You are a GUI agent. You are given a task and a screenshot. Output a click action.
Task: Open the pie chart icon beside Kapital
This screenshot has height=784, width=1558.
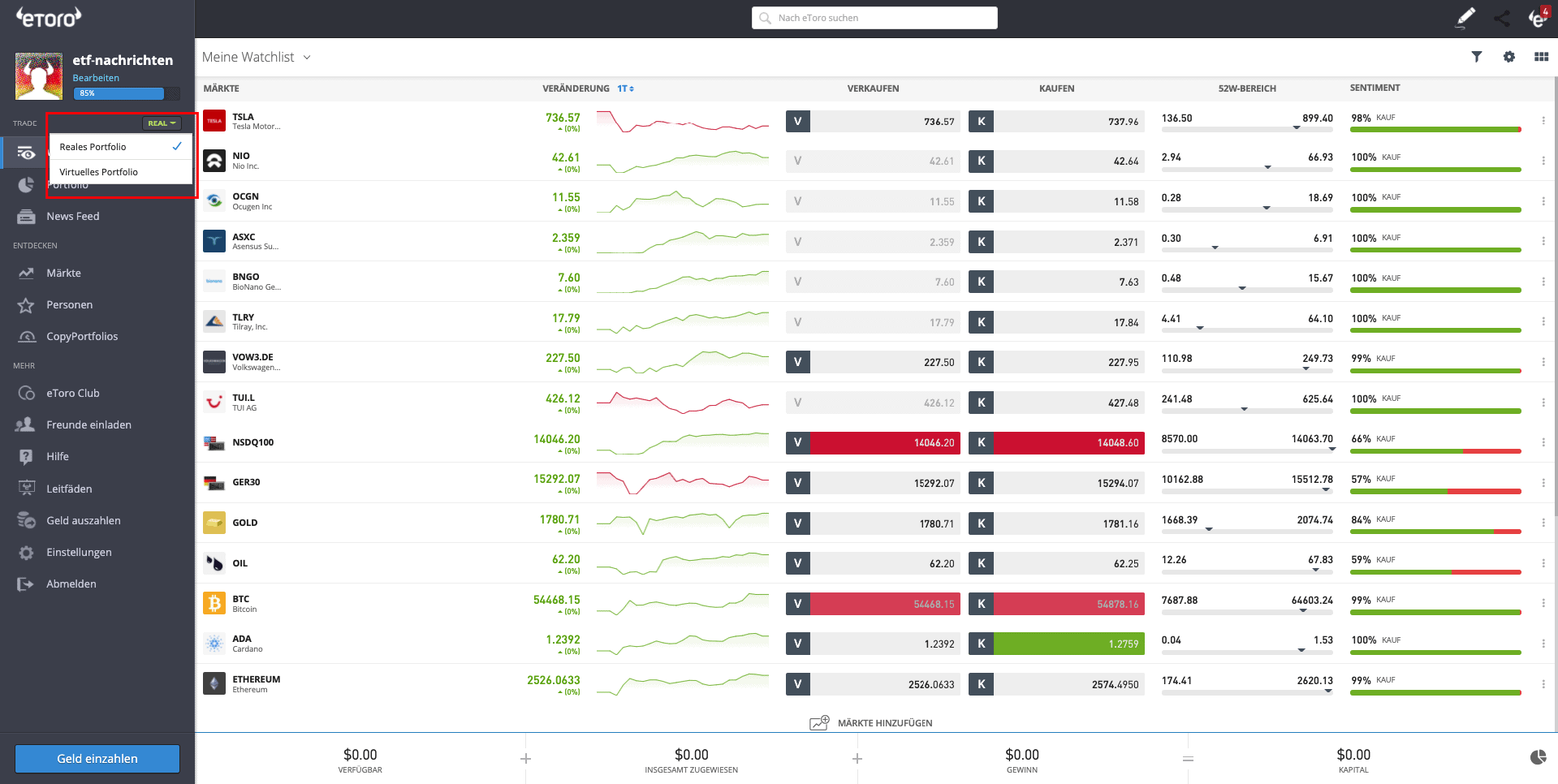pyautogui.click(x=1538, y=757)
